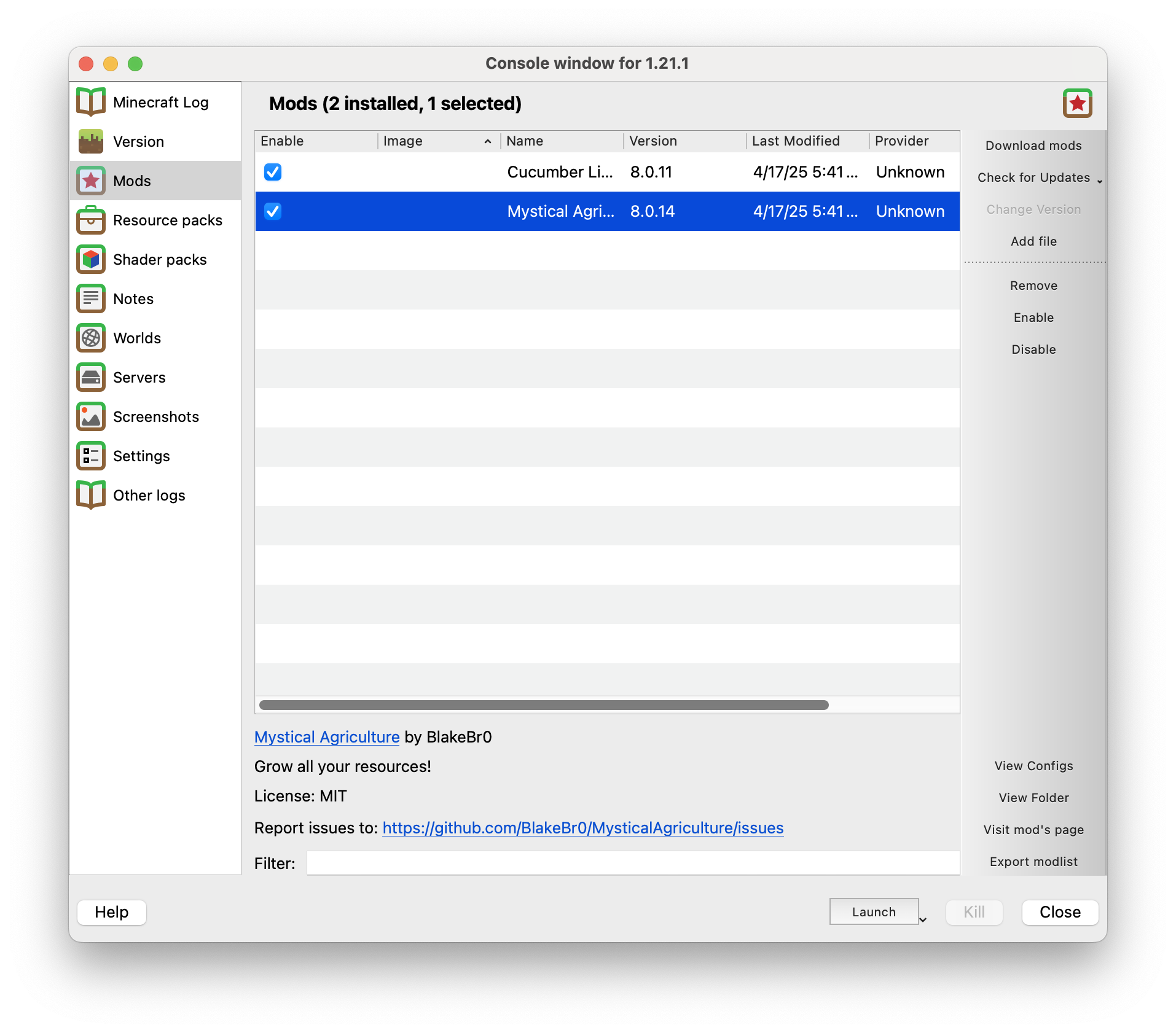The image size is (1176, 1033).
Task: Click the red star icon top right
Action: click(1077, 103)
